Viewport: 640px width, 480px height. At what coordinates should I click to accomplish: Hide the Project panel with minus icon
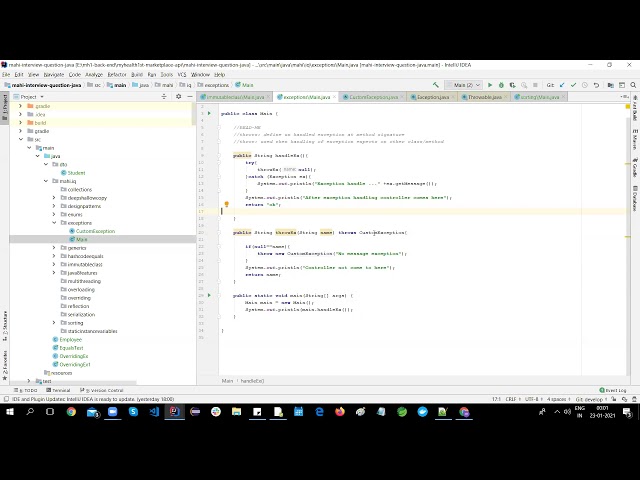pyautogui.click(x=190, y=96)
